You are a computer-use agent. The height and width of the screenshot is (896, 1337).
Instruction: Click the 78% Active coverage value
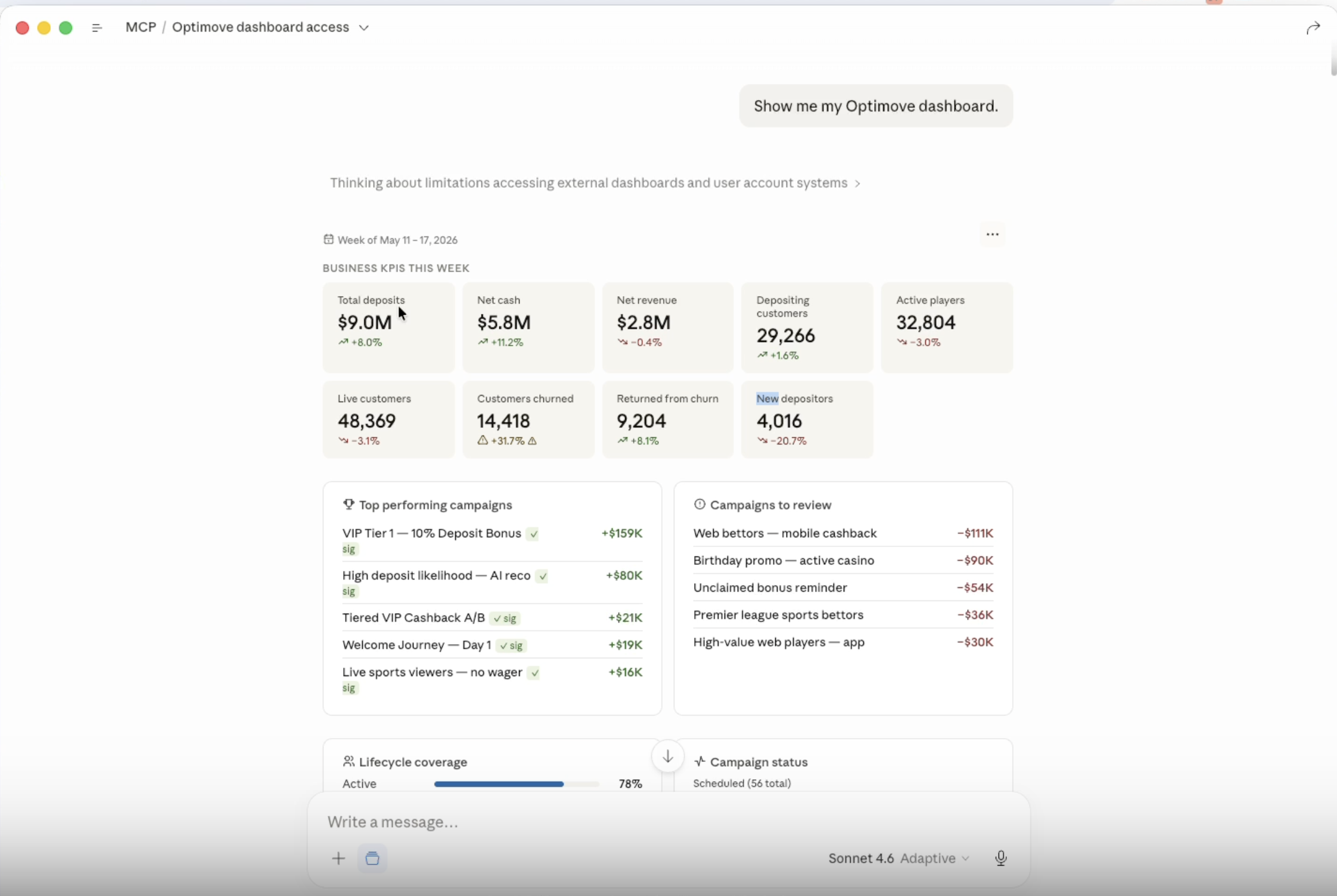coord(630,784)
